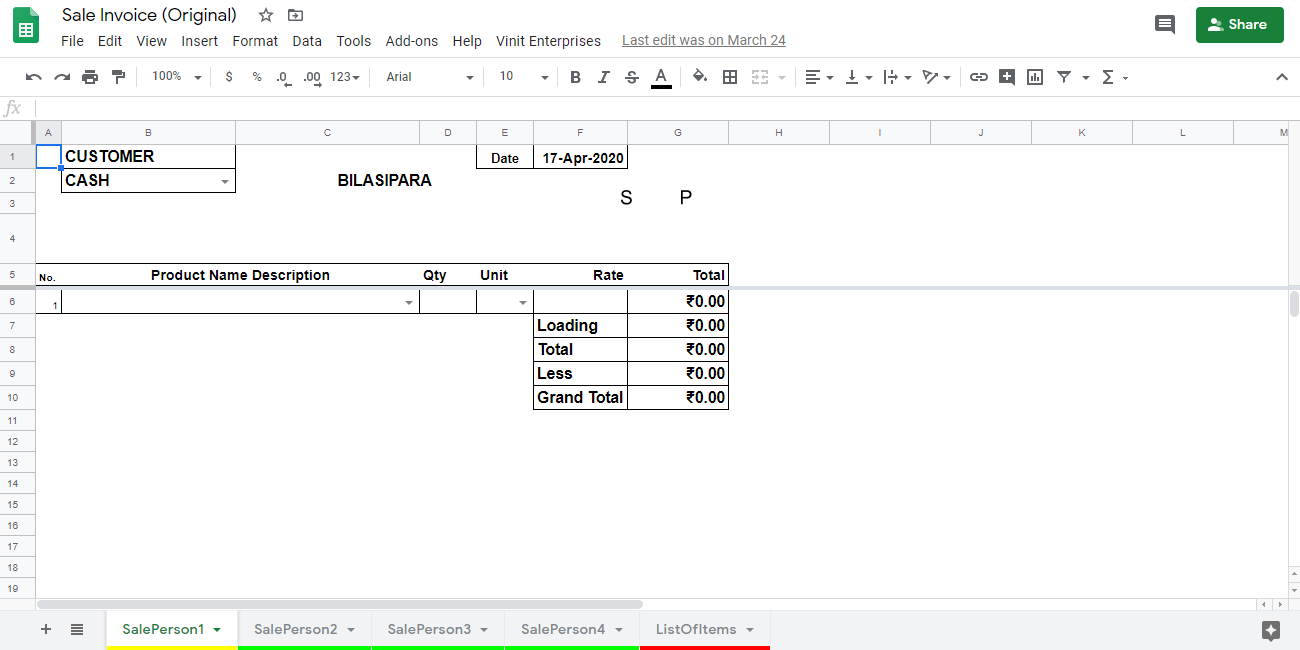Expand the Unit dropdown in the invoice row

(521, 302)
